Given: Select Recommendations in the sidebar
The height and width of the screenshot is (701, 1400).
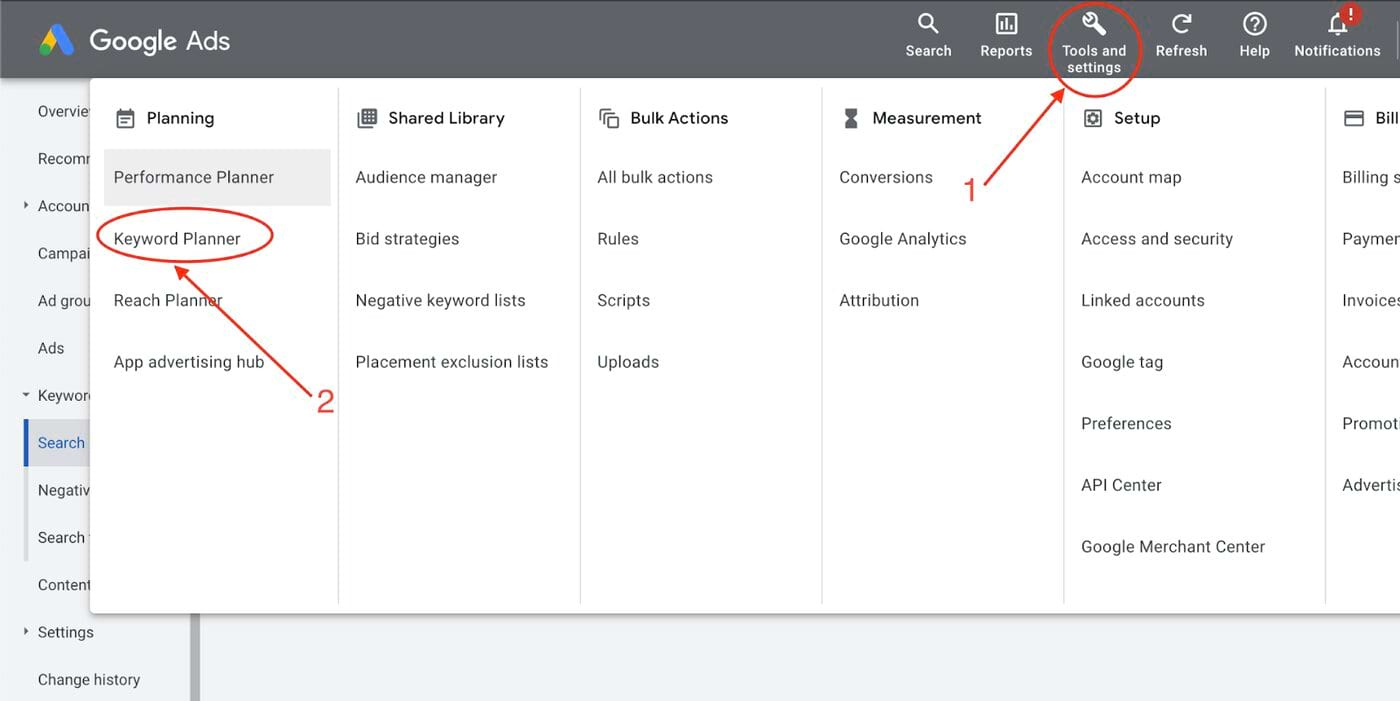Looking at the screenshot, I should [x=64, y=158].
